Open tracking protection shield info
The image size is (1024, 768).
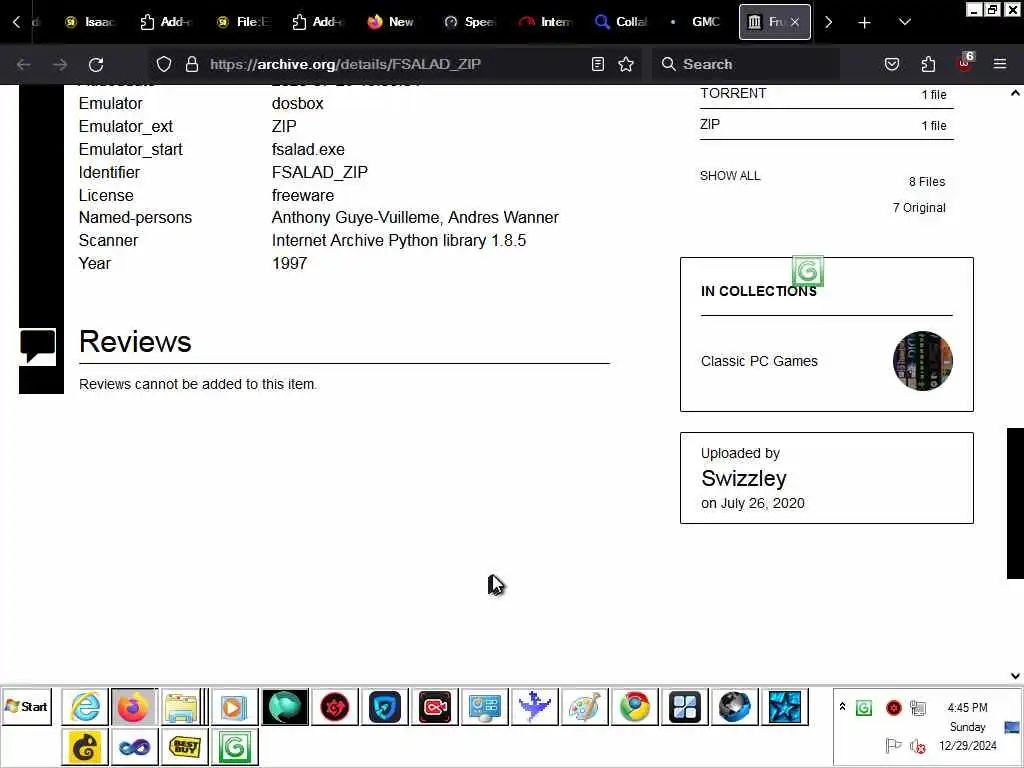point(164,64)
